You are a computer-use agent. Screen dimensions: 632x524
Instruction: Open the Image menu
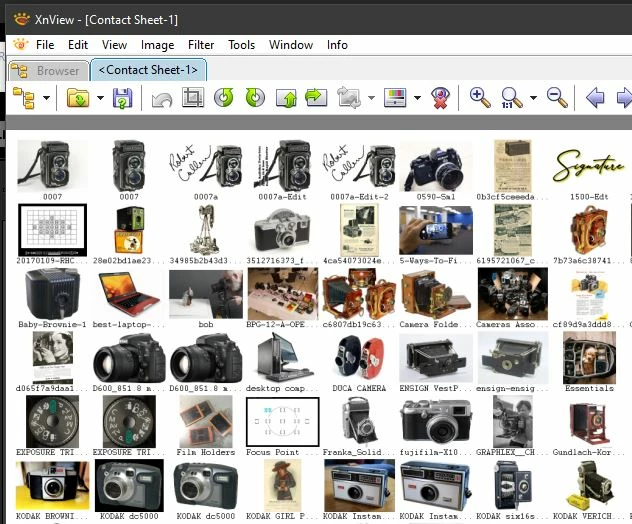(158, 45)
